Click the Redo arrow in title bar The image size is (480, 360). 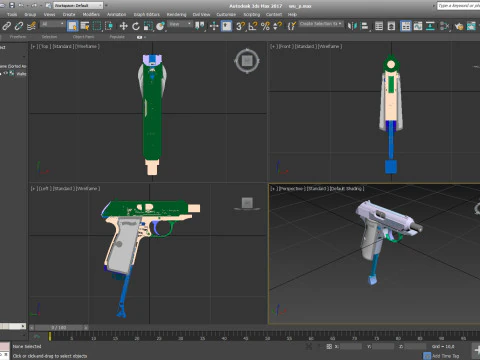pyautogui.click(x=35, y=5)
